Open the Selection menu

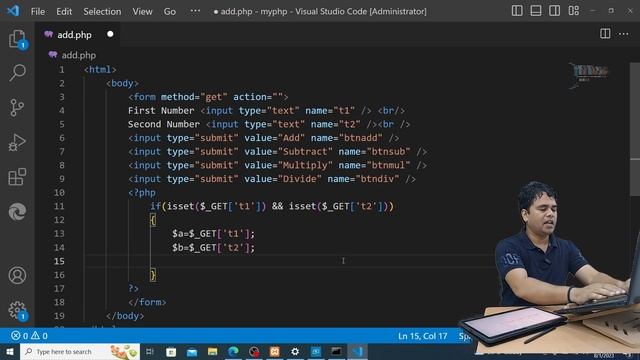pyautogui.click(x=102, y=11)
